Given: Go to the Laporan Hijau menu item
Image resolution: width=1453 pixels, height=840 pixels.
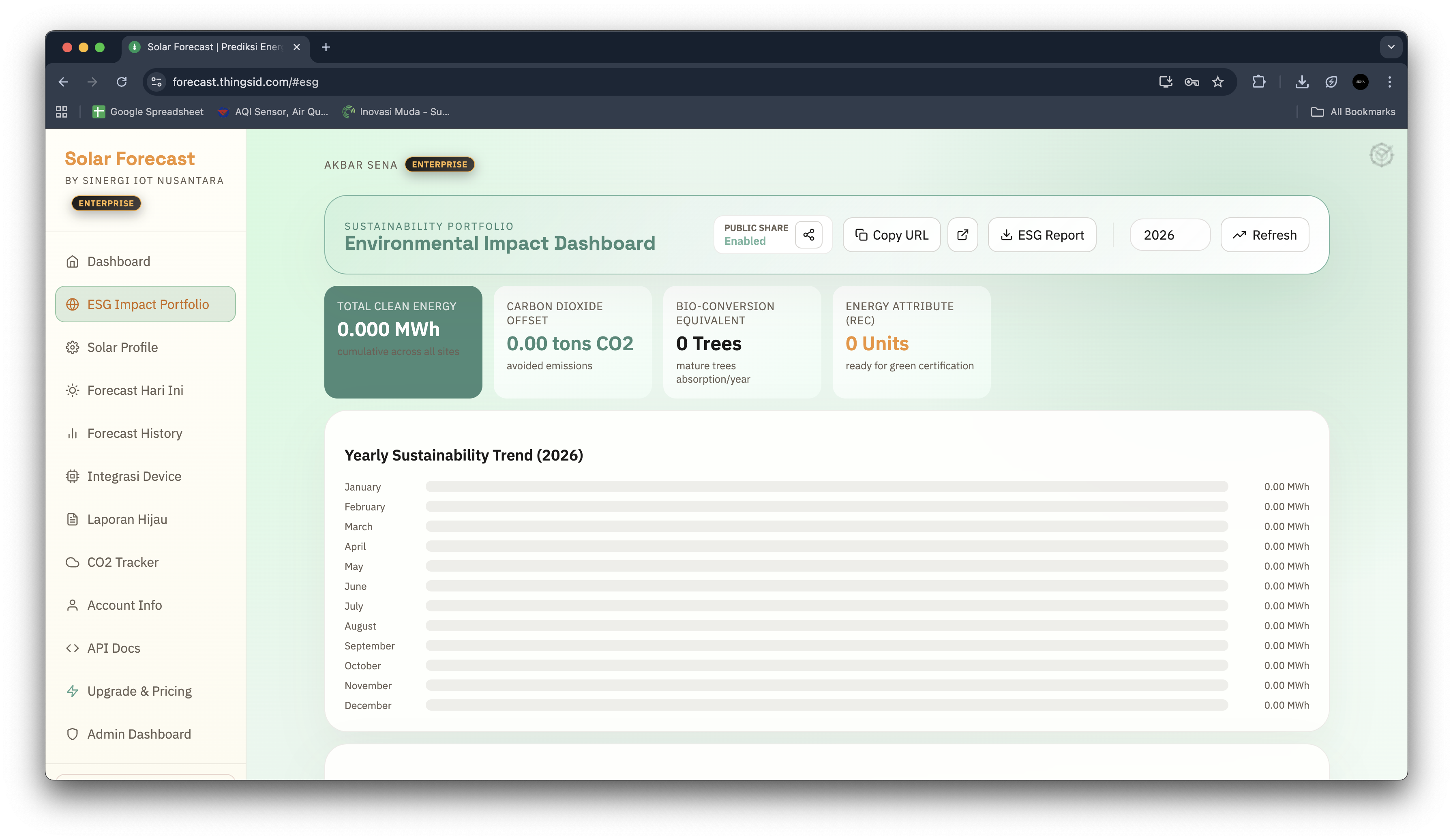Looking at the screenshot, I should [x=127, y=519].
